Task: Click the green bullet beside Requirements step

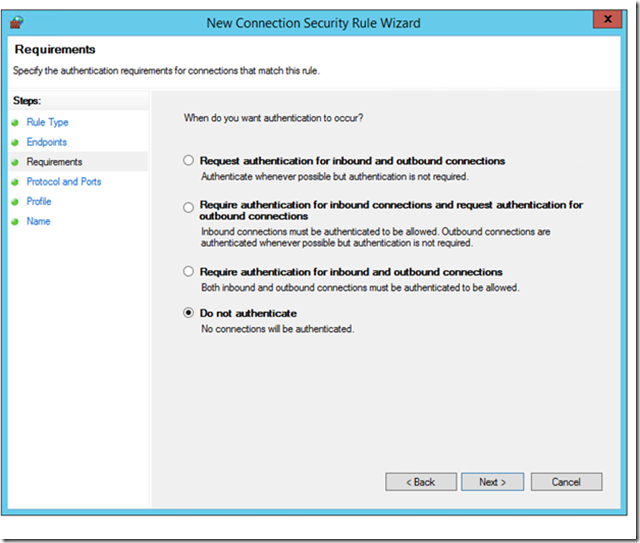Action: coord(15,162)
